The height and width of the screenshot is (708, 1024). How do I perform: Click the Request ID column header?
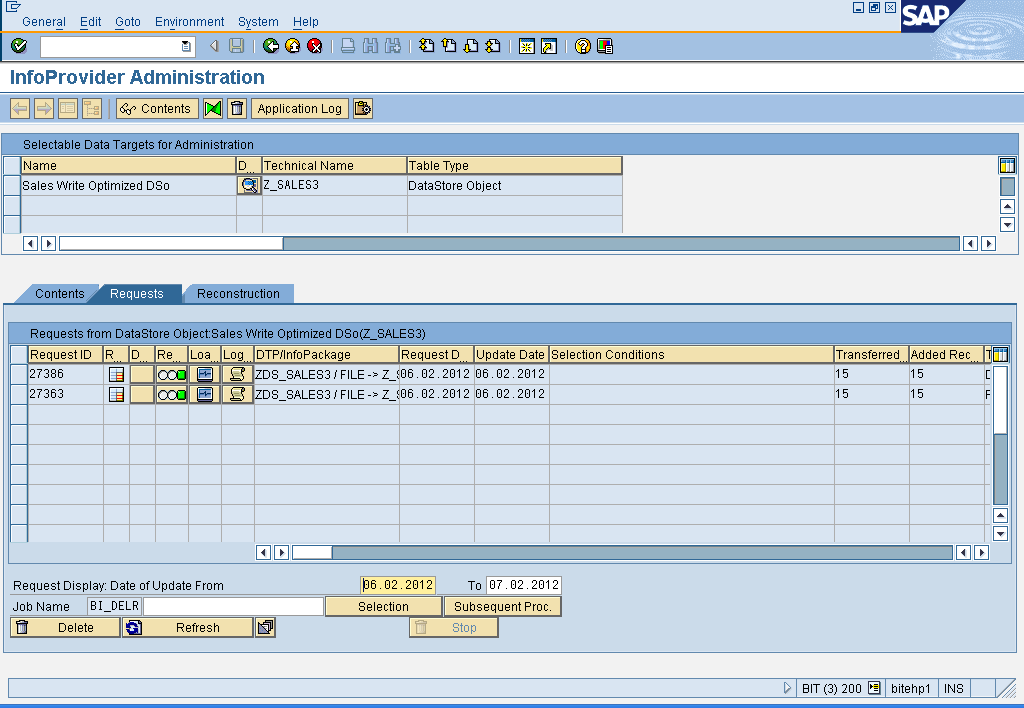pos(65,355)
